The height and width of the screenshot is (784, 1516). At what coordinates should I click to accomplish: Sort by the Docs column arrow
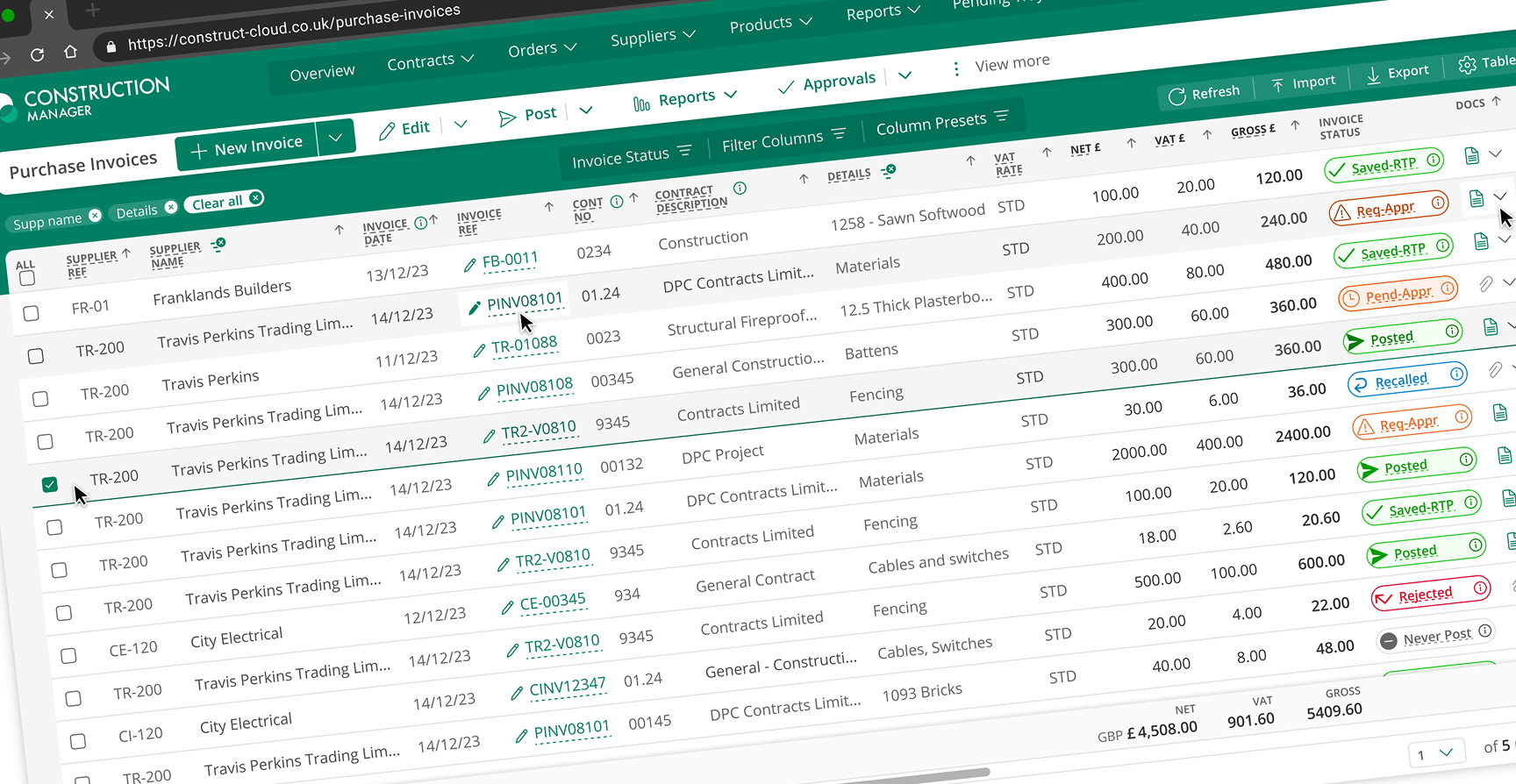click(1497, 101)
